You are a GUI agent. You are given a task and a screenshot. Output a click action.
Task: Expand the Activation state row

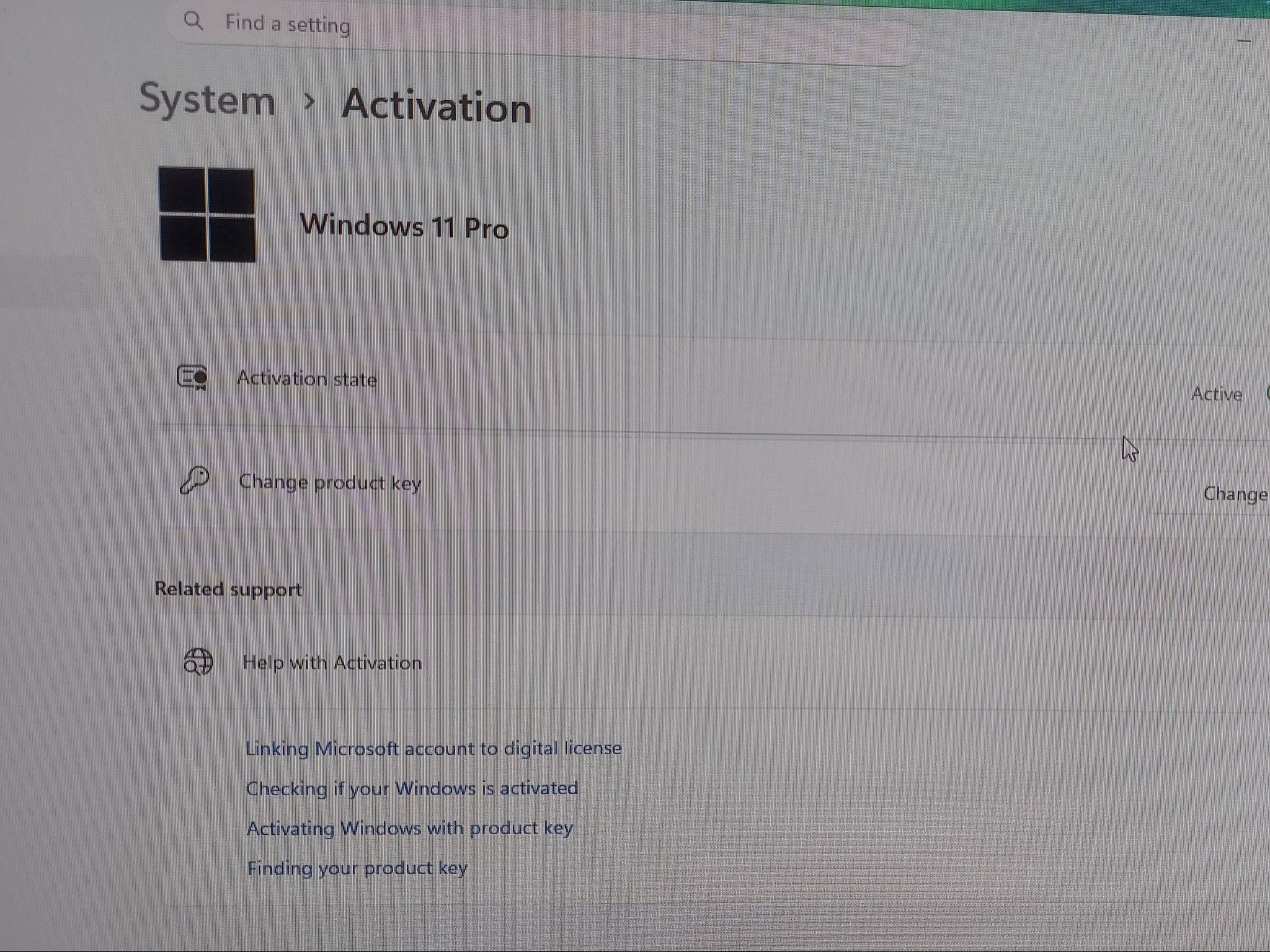pos(710,386)
